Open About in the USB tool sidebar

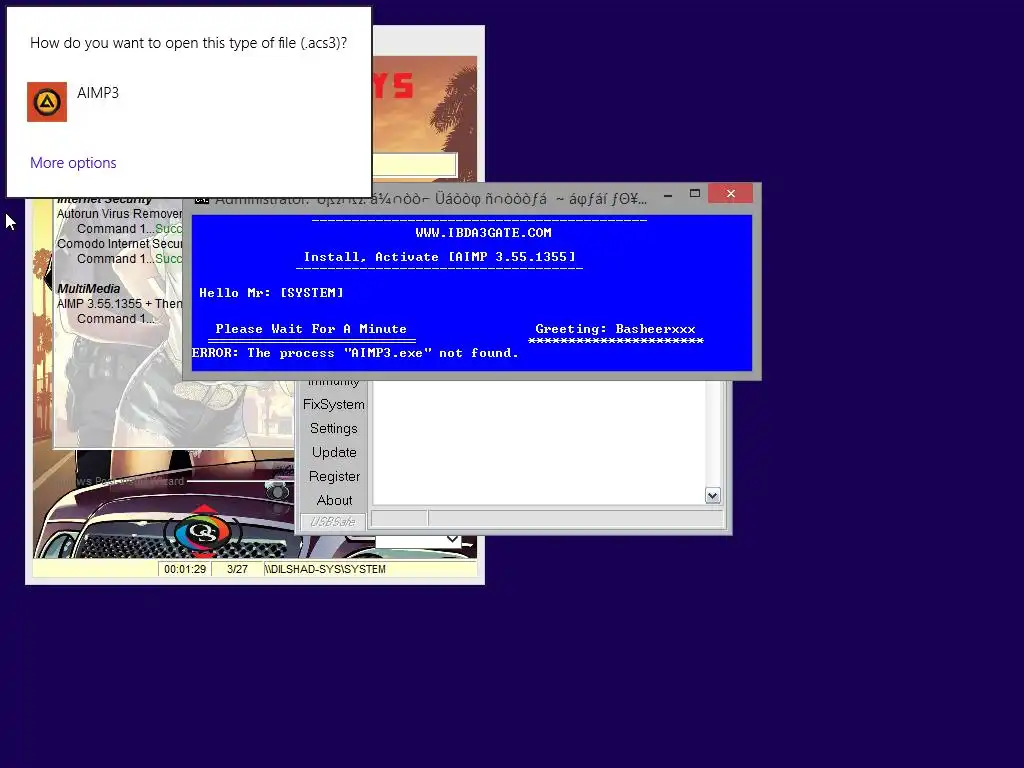(334, 500)
